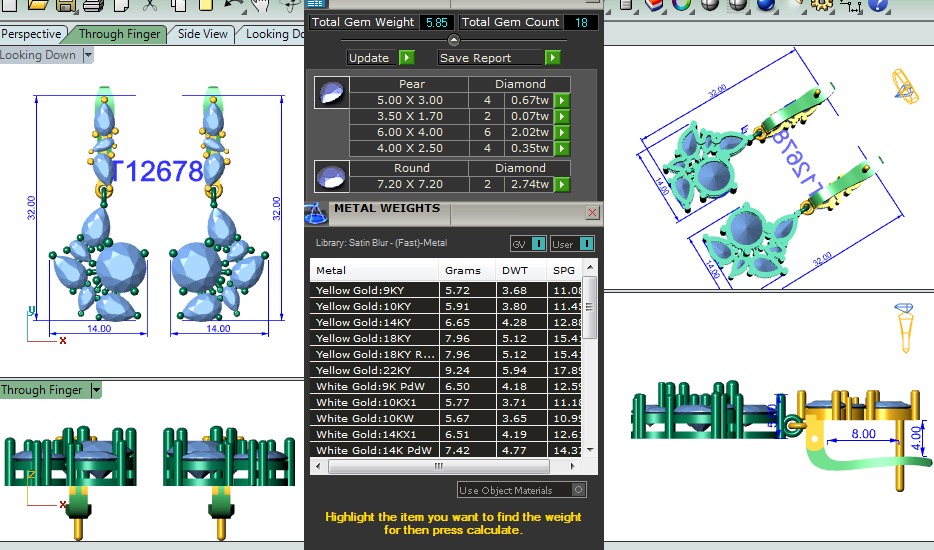
Task: Open the Through Finger viewport dropdown
Action: tap(96, 390)
